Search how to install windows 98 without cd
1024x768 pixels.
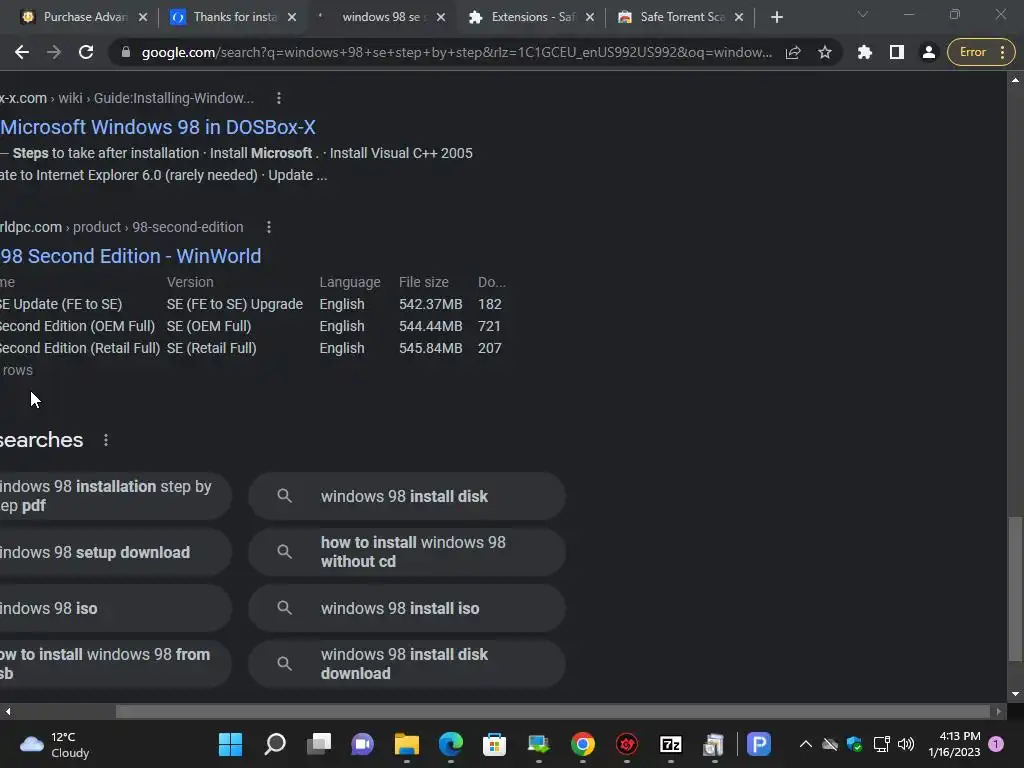click(x=406, y=552)
